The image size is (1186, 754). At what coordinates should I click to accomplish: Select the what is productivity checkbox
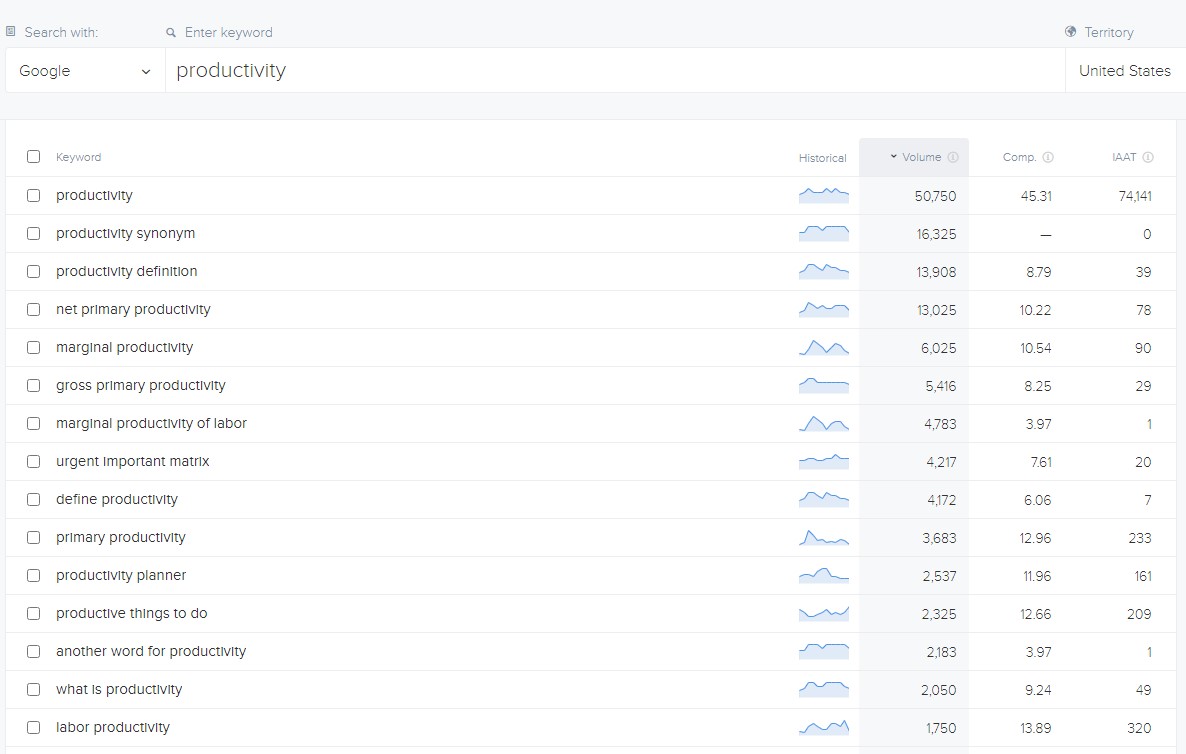[33, 689]
